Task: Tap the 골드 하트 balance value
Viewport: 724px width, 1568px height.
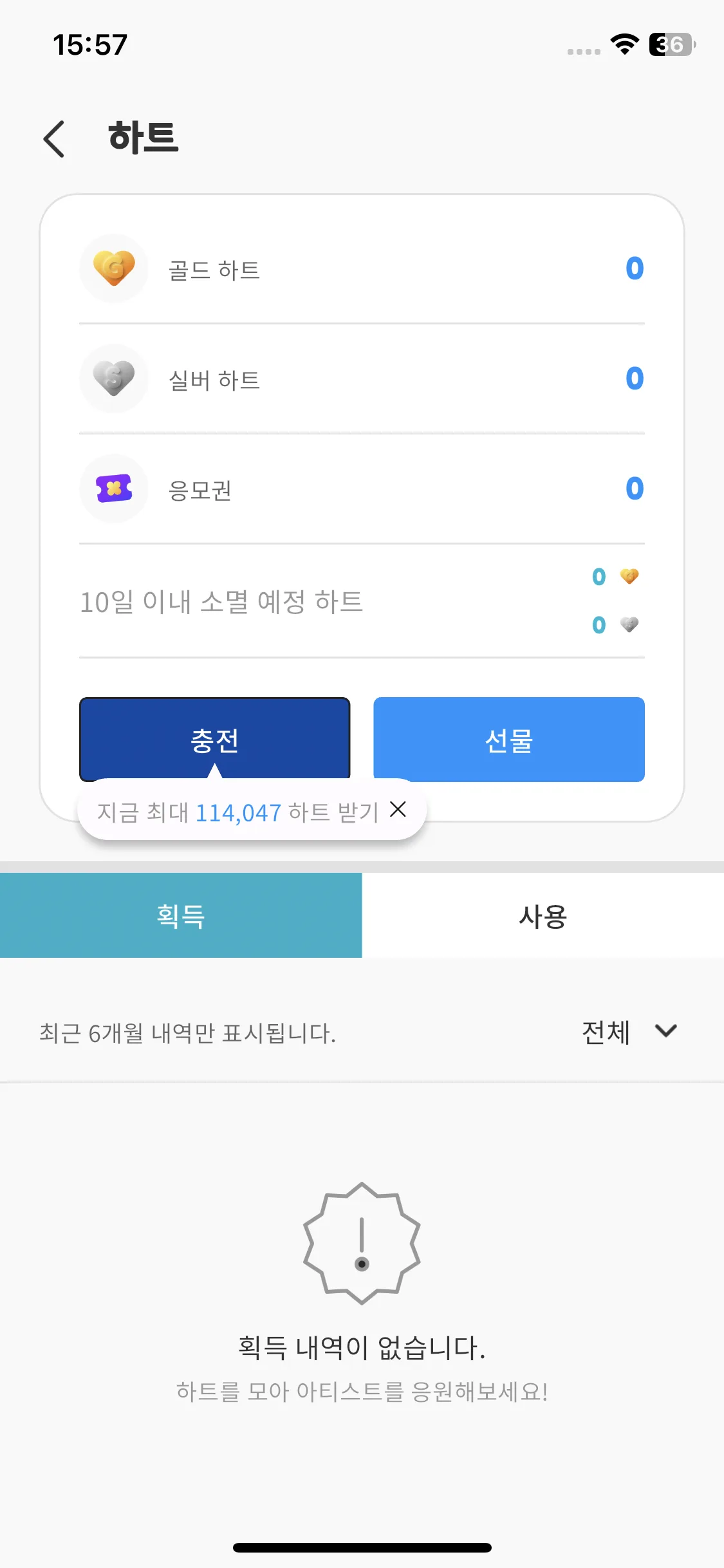Action: (635, 268)
